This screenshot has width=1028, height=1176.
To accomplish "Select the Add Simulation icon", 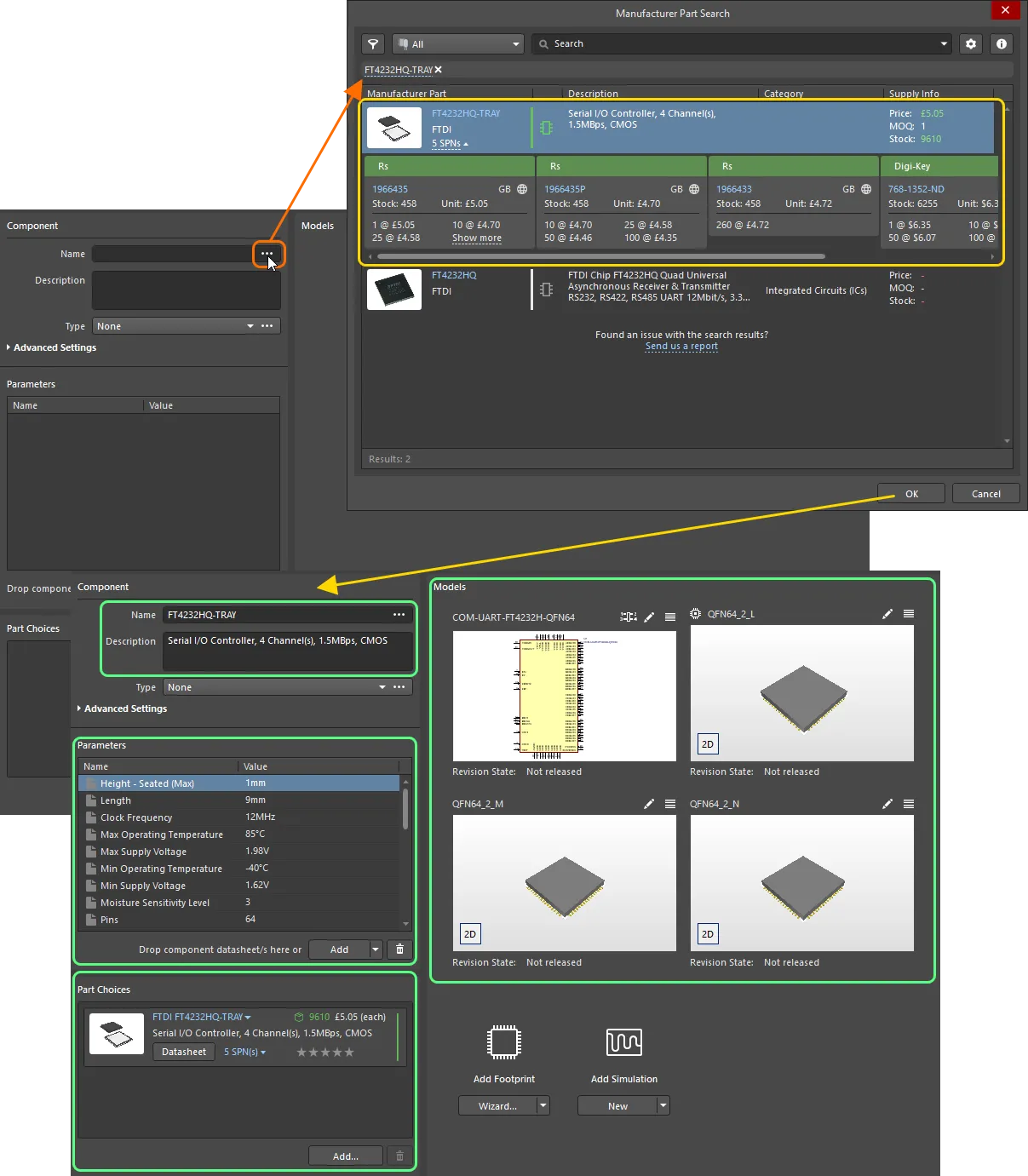I will point(623,1041).
